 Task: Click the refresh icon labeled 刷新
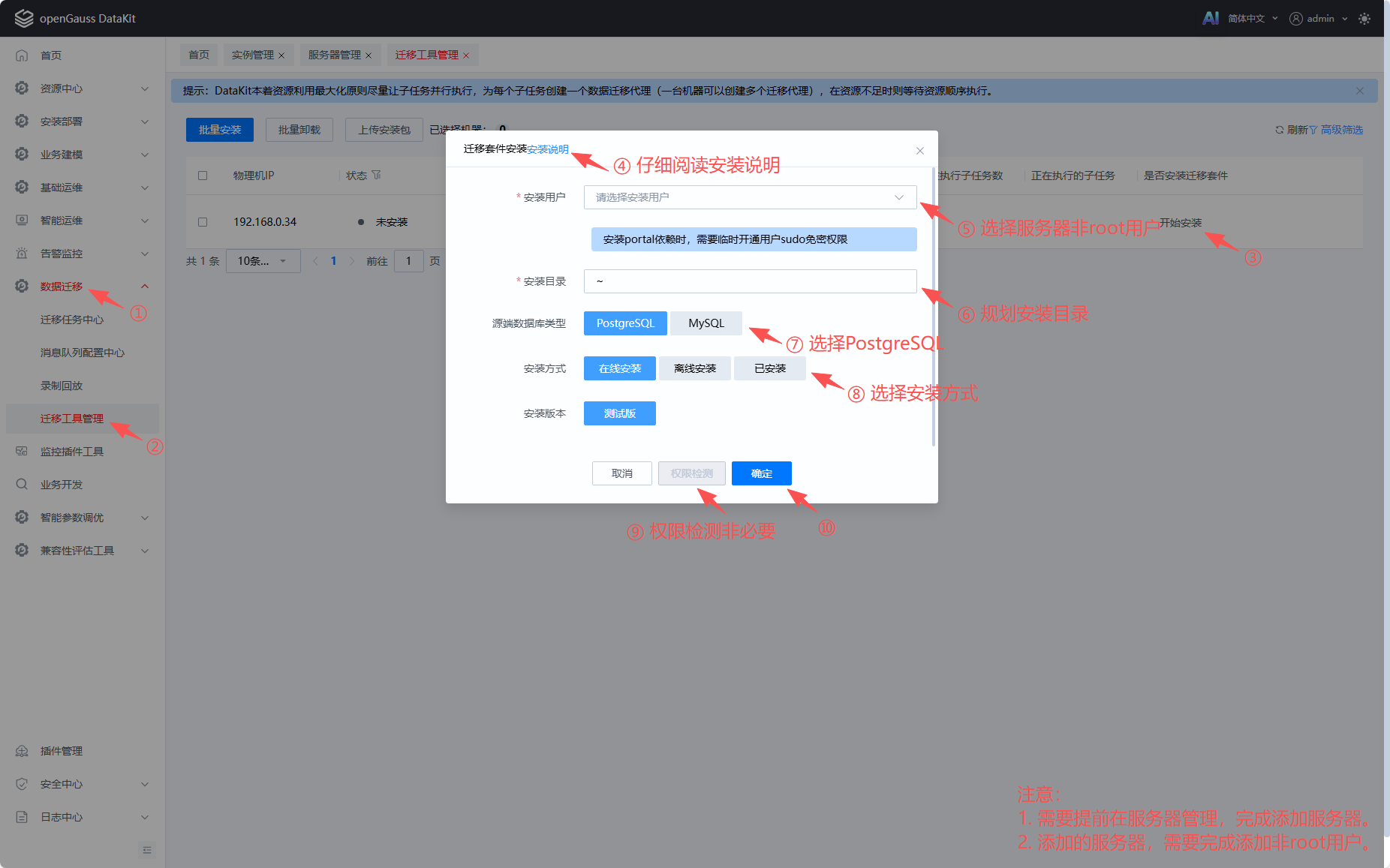(x=1280, y=130)
